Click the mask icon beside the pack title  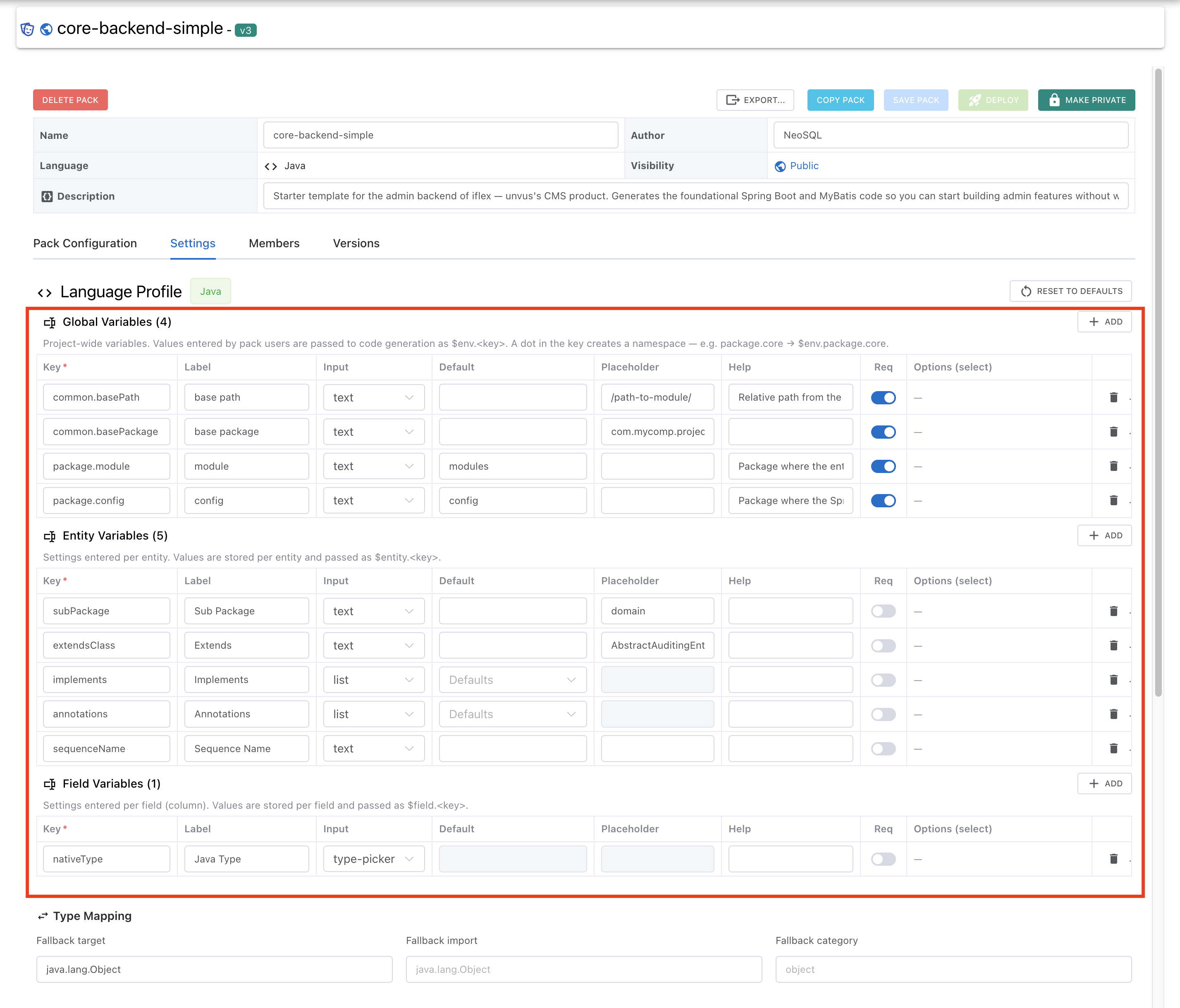27,29
